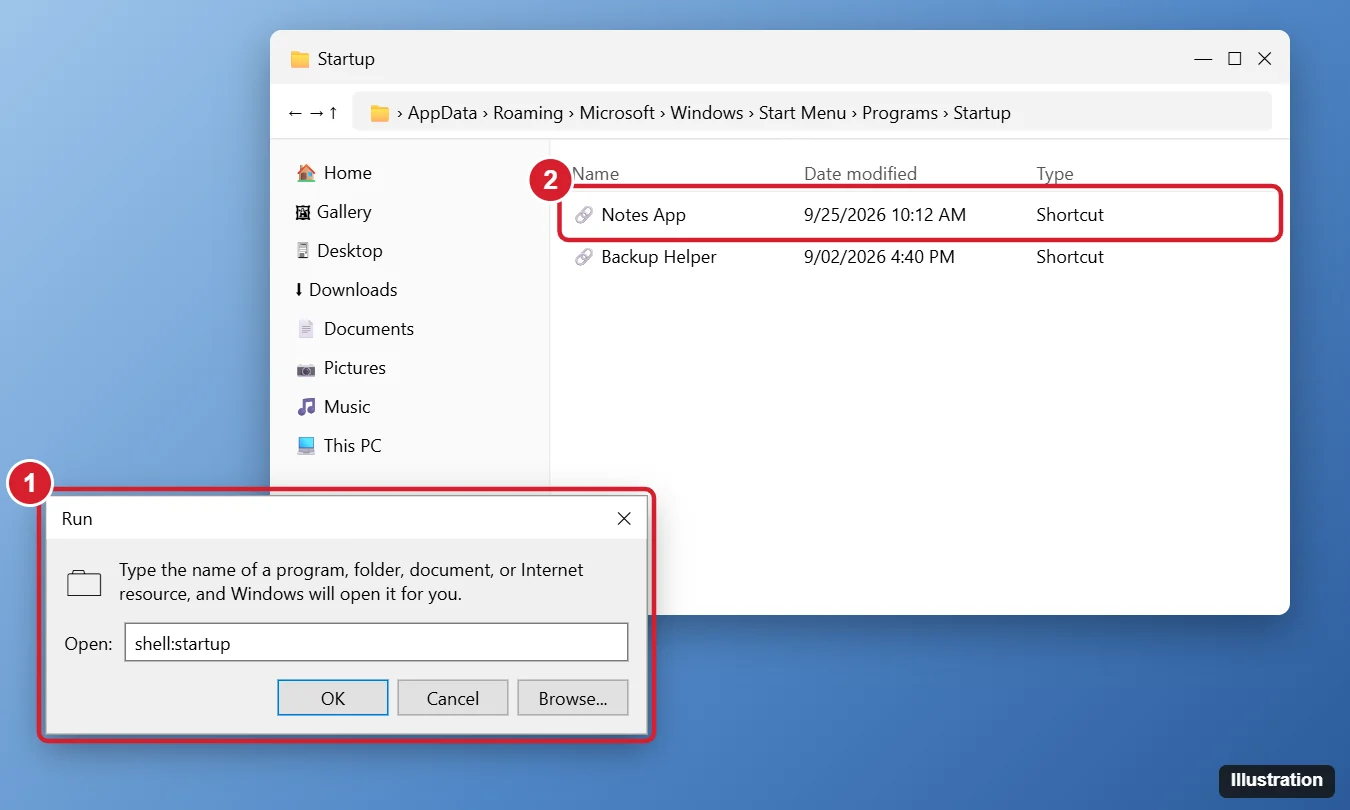Image resolution: width=1350 pixels, height=810 pixels.
Task: Open Downloads via its arrow icon
Action: tap(299, 290)
